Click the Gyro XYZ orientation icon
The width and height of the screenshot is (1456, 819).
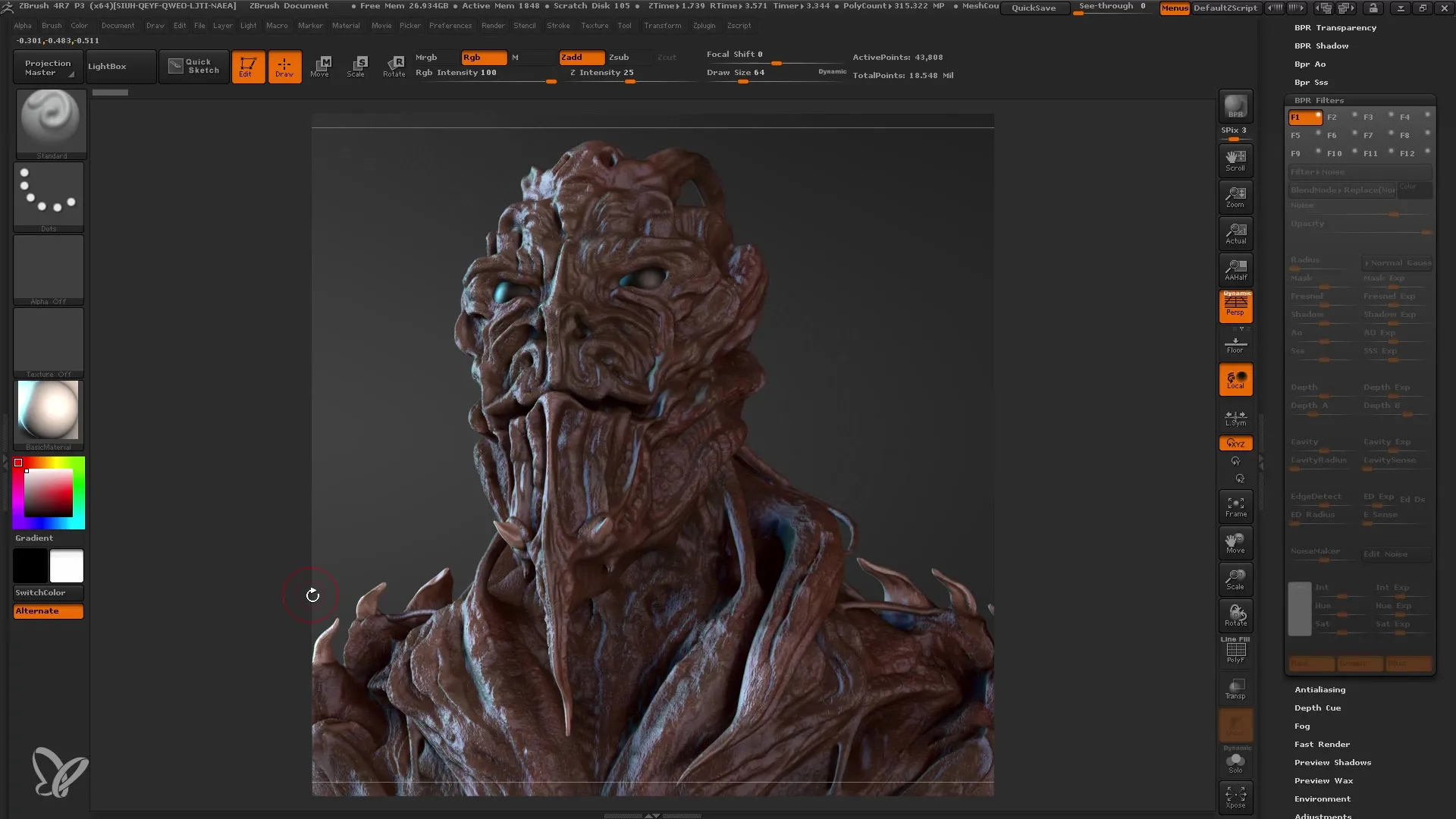(1235, 443)
